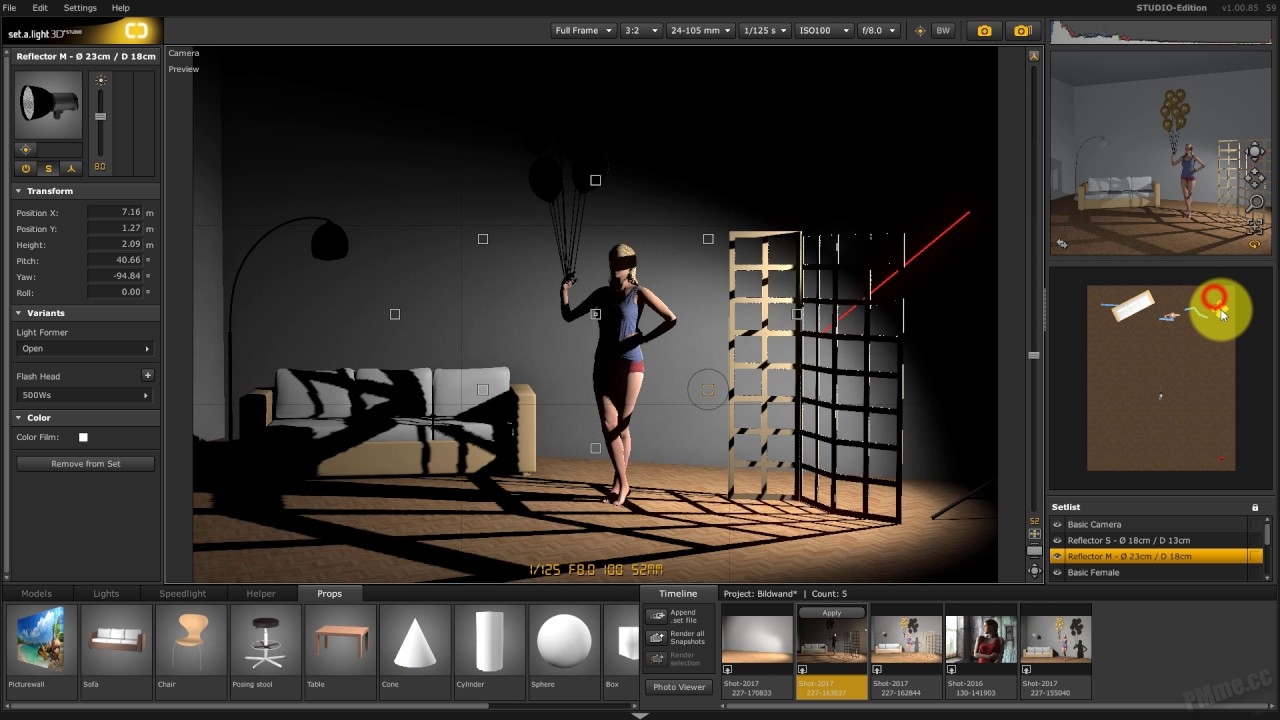
Task: Hide Reflector S in the Setlist
Action: click(x=1057, y=540)
